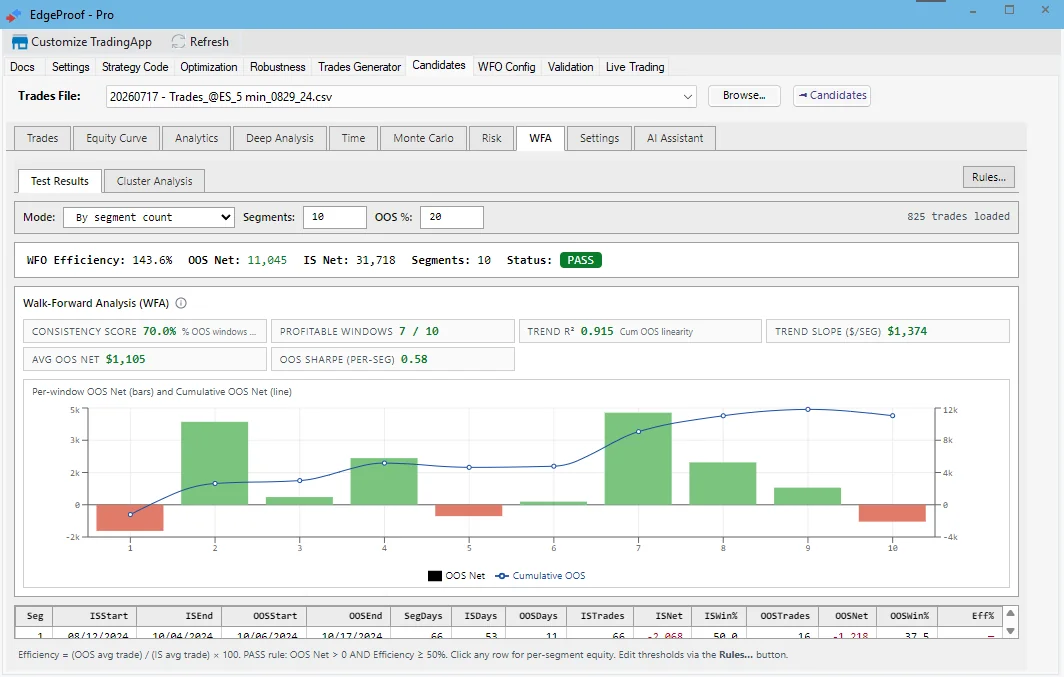Screen dimensions: 1064x677
Task: Click the PROFITABLE WINDOWS 7 / 10 card
Action: [x=393, y=332]
